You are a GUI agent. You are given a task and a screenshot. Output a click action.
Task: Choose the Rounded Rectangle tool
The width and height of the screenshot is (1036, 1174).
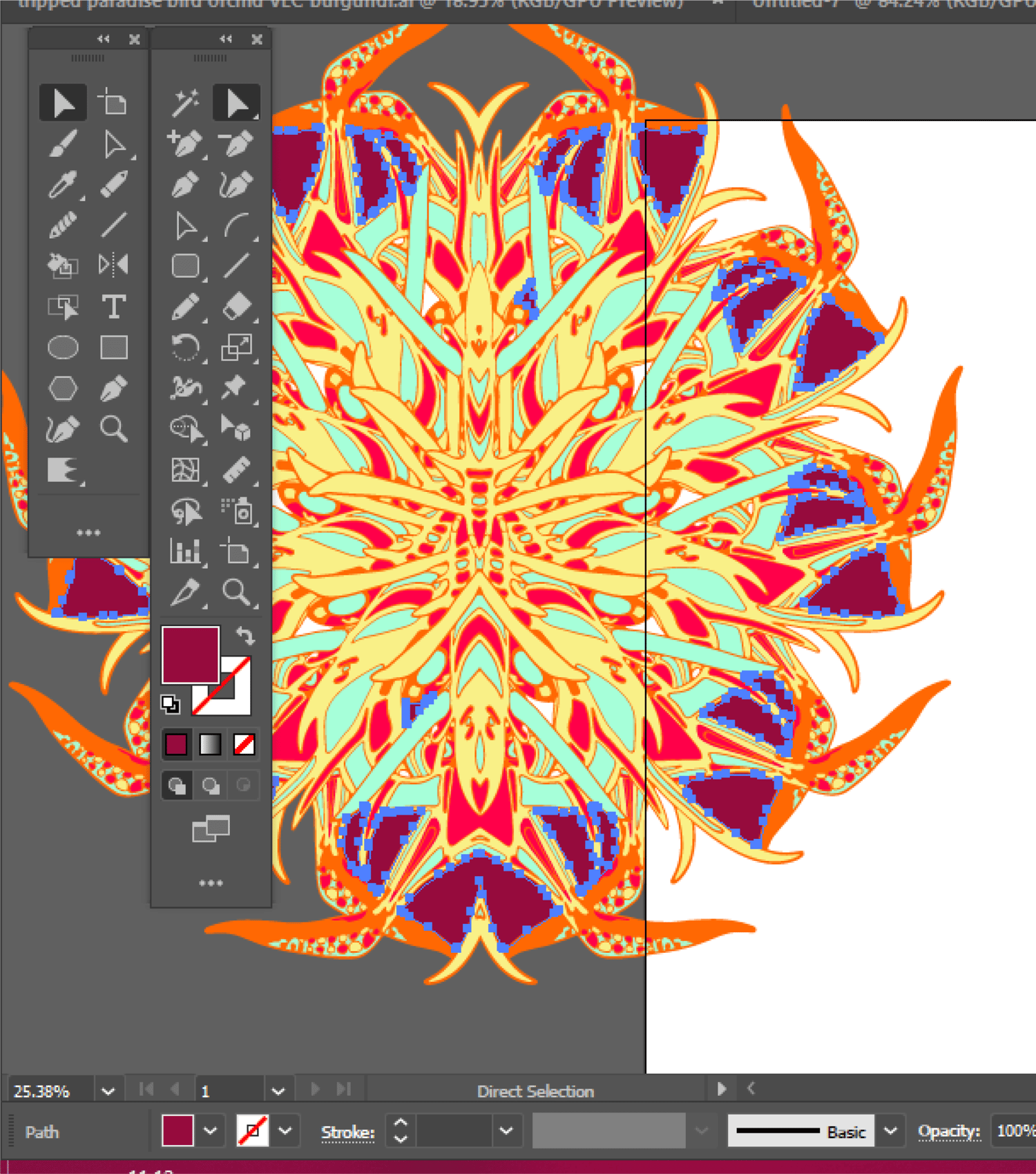[185, 265]
